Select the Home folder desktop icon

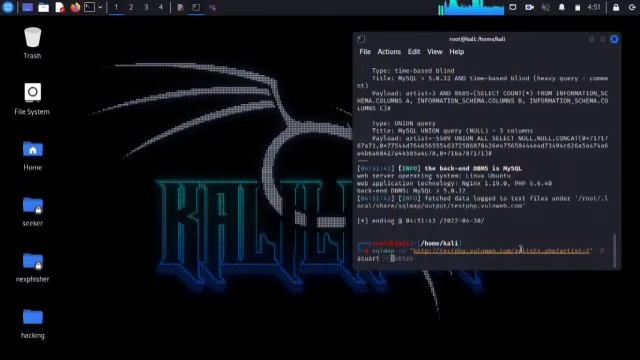[x=32, y=156]
